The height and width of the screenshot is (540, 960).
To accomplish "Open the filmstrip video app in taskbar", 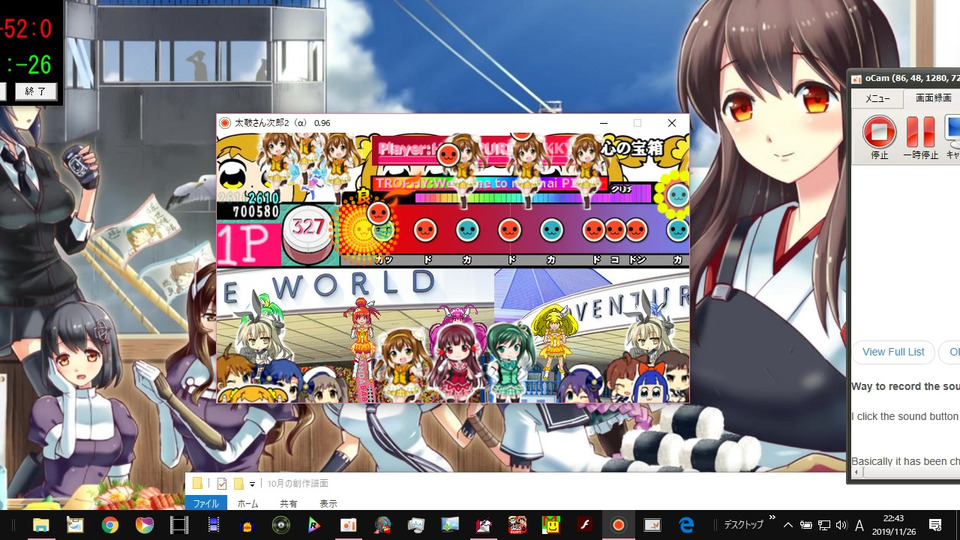I will tap(179, 525).
